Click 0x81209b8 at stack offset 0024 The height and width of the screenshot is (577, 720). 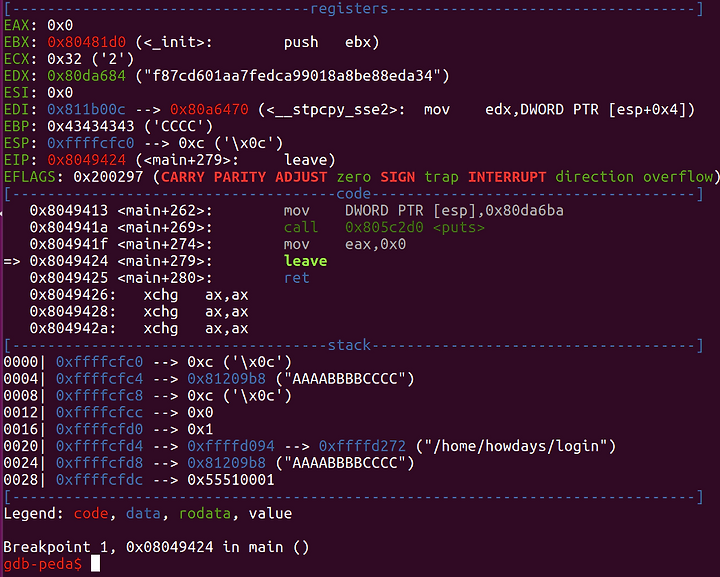[226, 463]
